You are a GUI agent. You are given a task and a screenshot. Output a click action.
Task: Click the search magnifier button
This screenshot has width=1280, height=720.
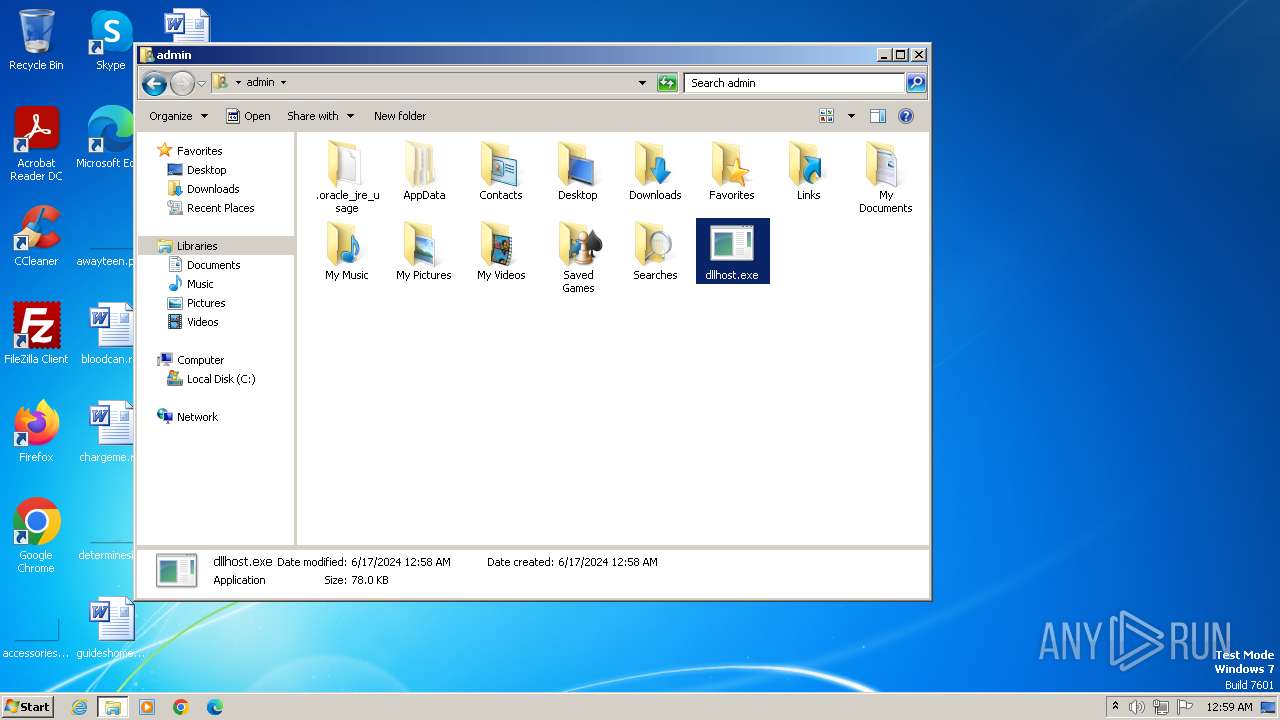[915, 83]
